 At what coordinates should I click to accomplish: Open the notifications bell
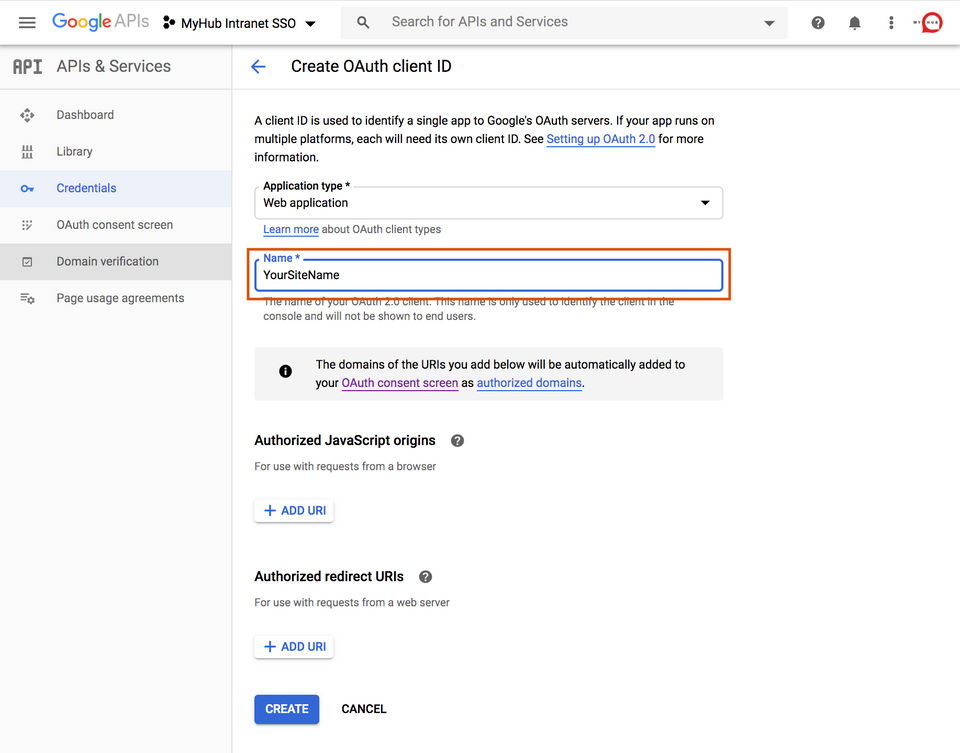coord(855,22)
